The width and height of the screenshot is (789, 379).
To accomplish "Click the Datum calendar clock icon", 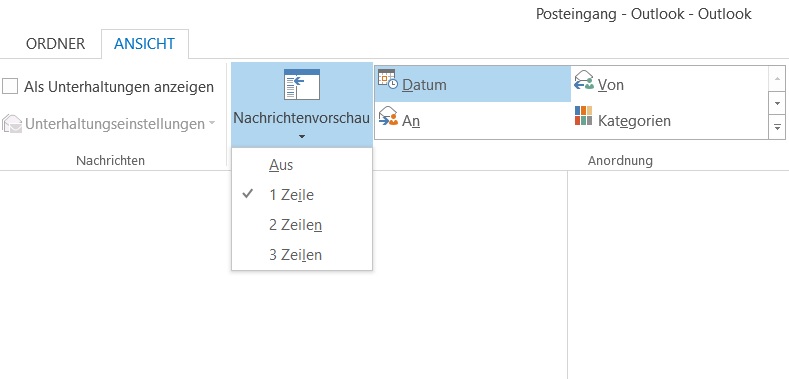I will [387, 81].
